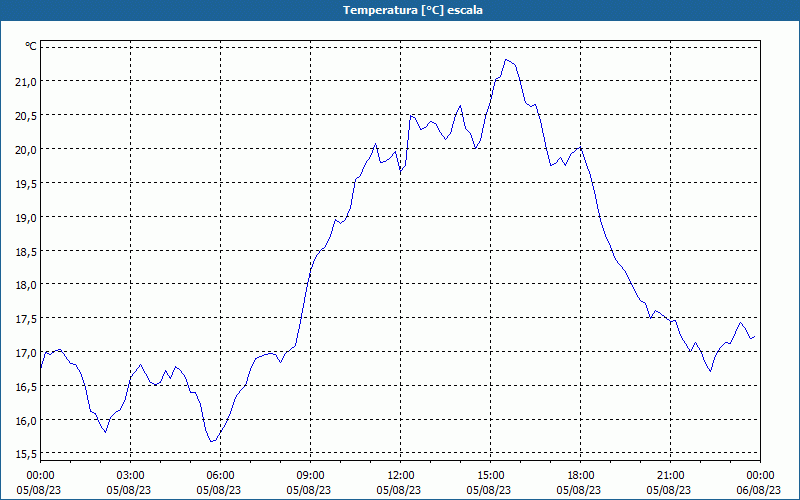Screen dimensions: 800x500
Task: Click the 12:00 time label
Action: 401,476
